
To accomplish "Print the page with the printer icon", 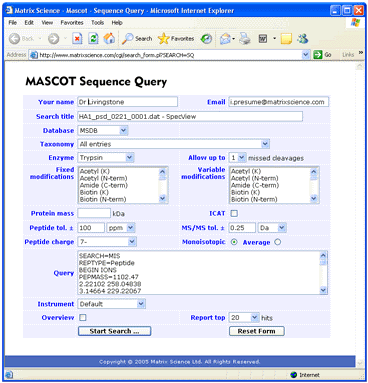I will click(245, 39).
